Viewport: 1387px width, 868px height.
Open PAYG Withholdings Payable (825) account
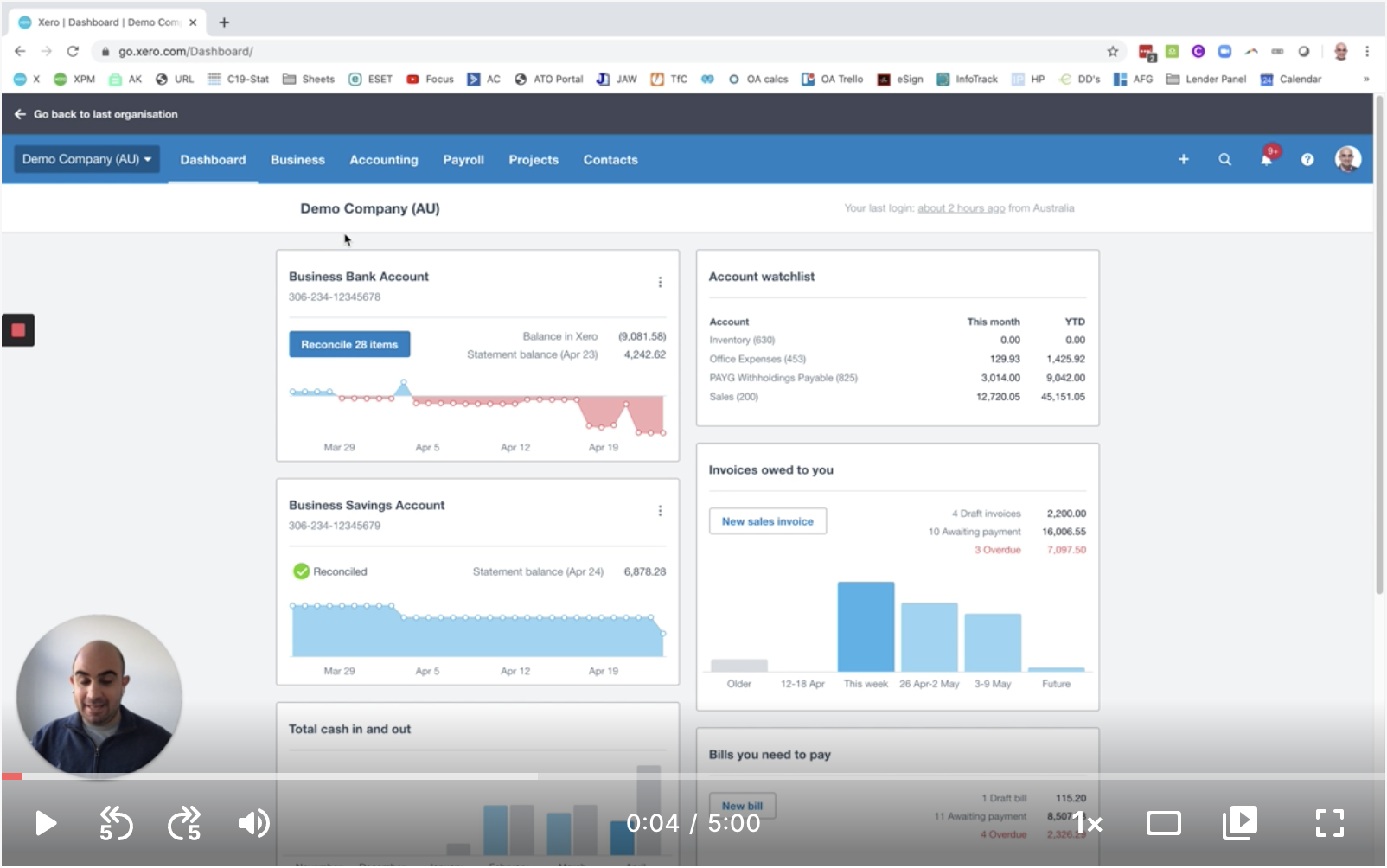[783, 378]
